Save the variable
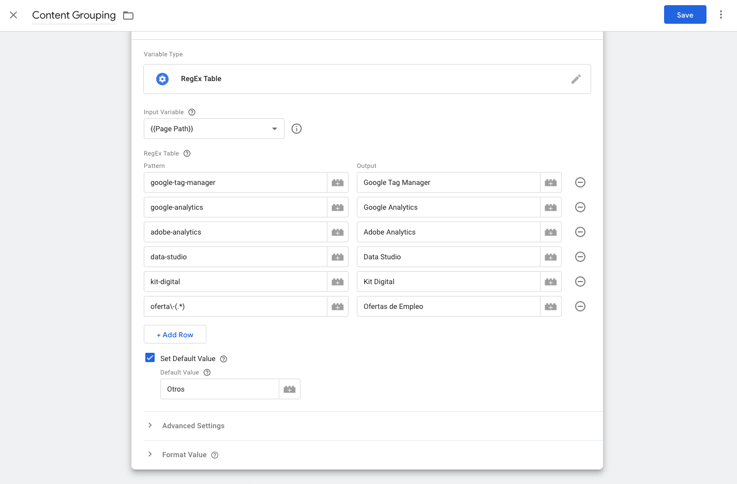The width and height of the screenshot is (737, 484). pyautogui.click(x=685, y=15)
